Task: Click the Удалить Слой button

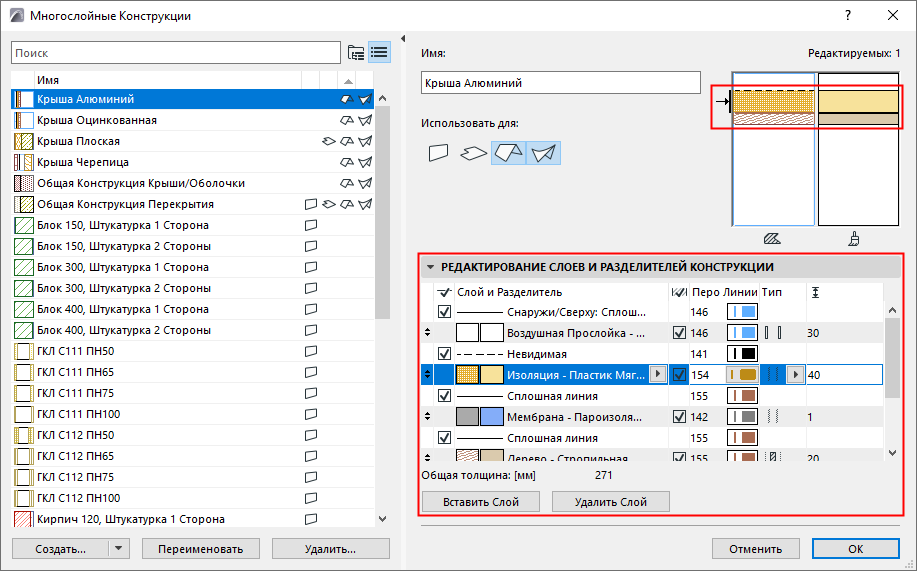Action: 611,502
